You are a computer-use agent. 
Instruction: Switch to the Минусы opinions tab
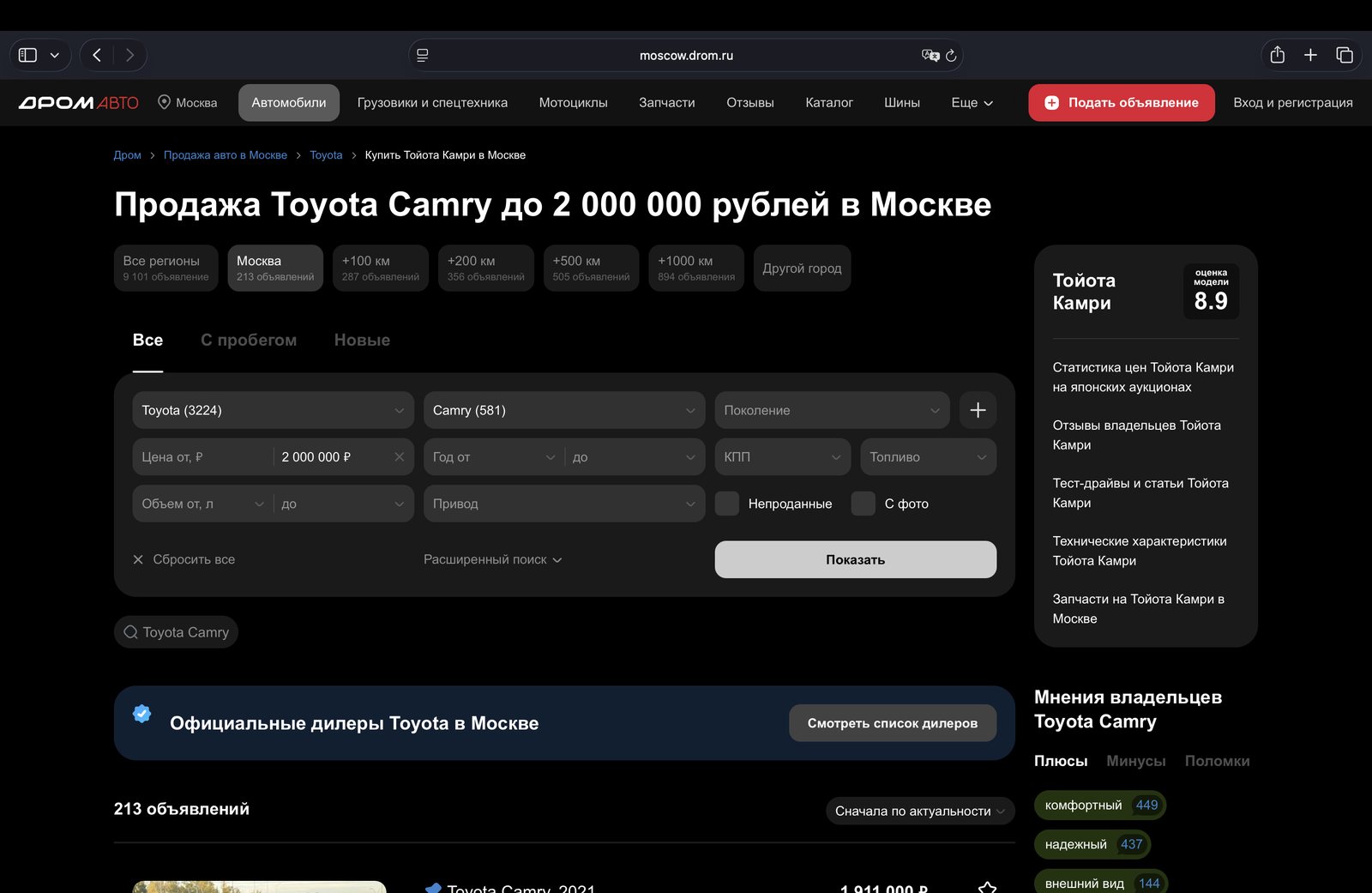click(1136, 761)
